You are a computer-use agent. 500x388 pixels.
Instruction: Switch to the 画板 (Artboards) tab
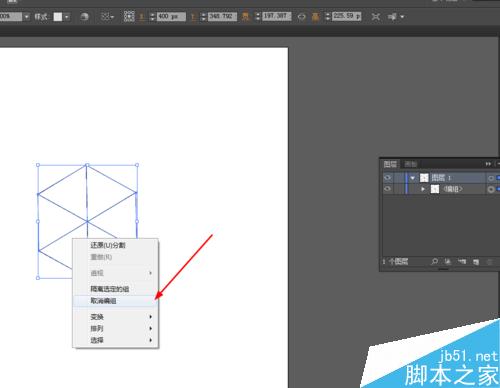[411, 164]
